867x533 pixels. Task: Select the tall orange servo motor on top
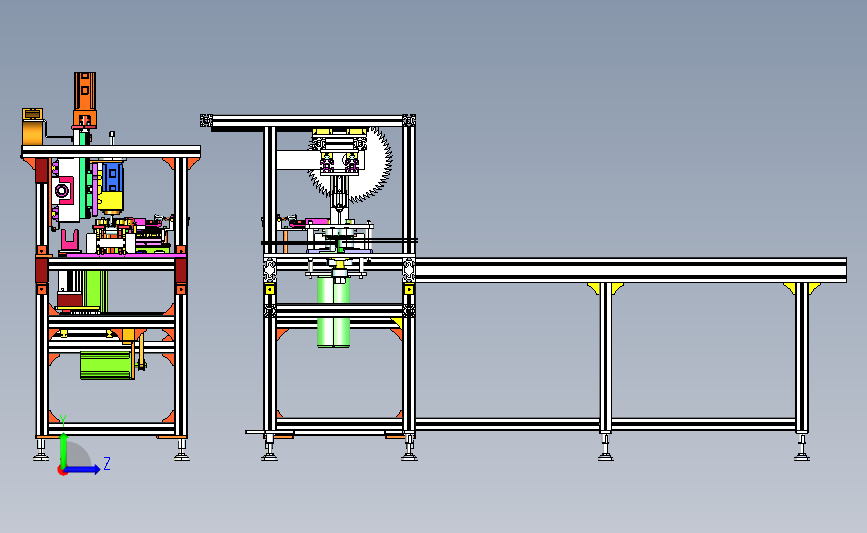(85, 100)
